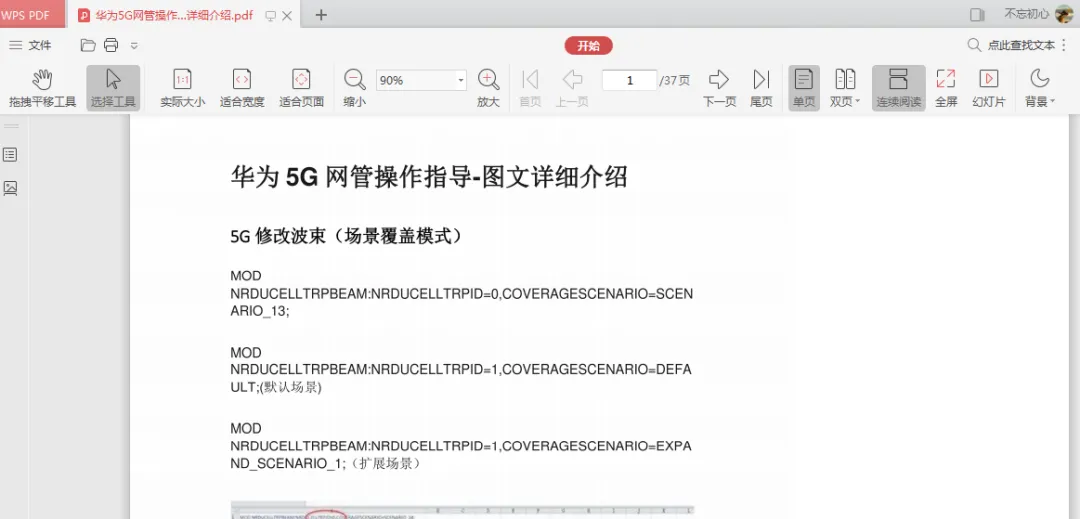This screenshot has height=519, width=1080.
Task: Open the hamburger 文件 menu
Action: point(30,45)
